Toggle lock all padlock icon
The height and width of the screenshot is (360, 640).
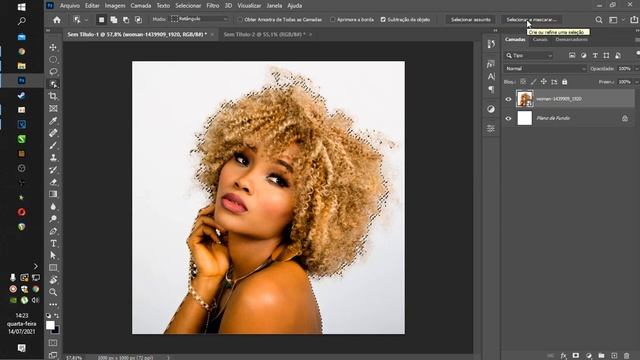(x=564, y=82)
